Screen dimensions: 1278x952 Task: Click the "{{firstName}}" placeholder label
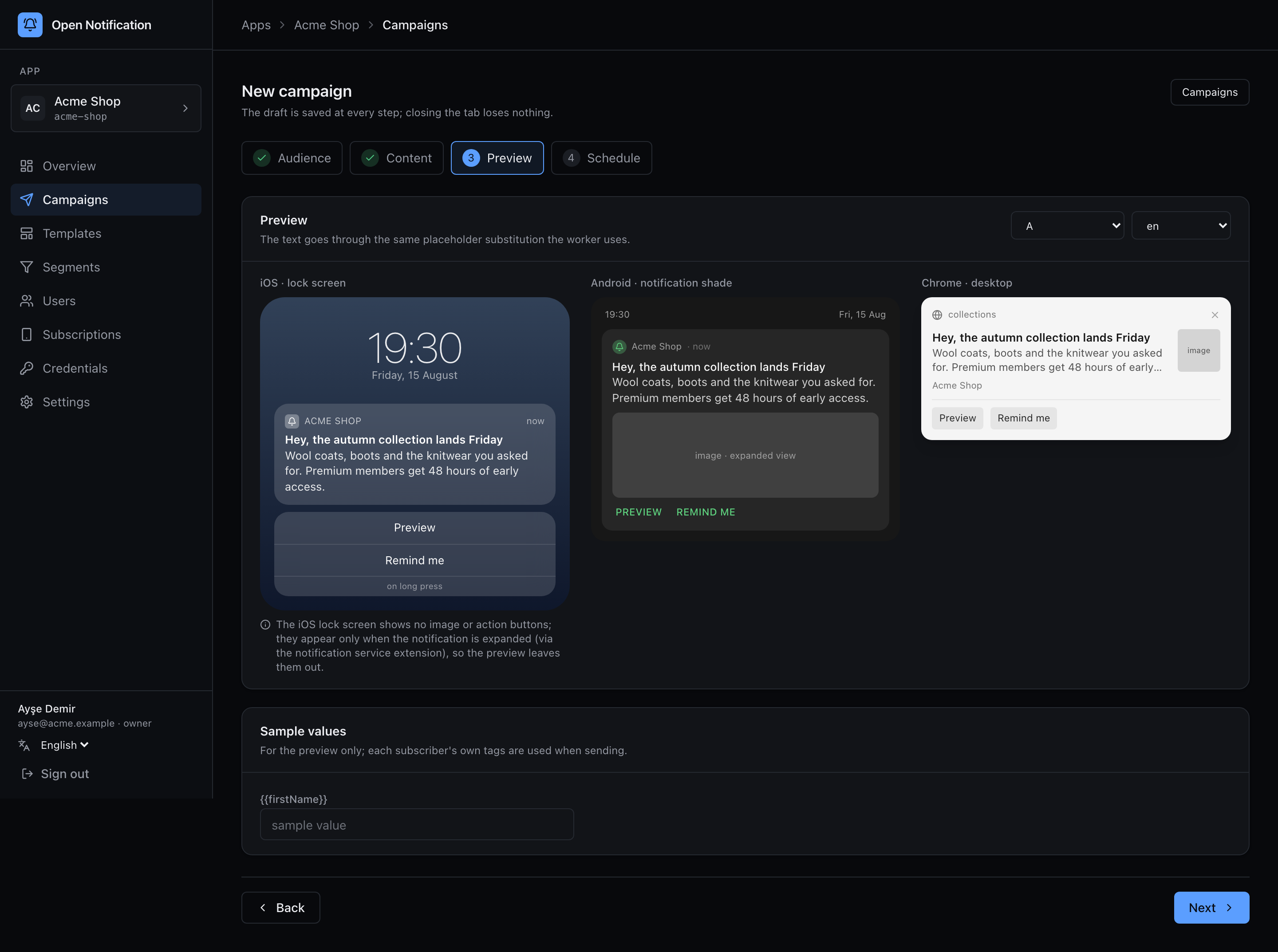[x=293, y=799]
